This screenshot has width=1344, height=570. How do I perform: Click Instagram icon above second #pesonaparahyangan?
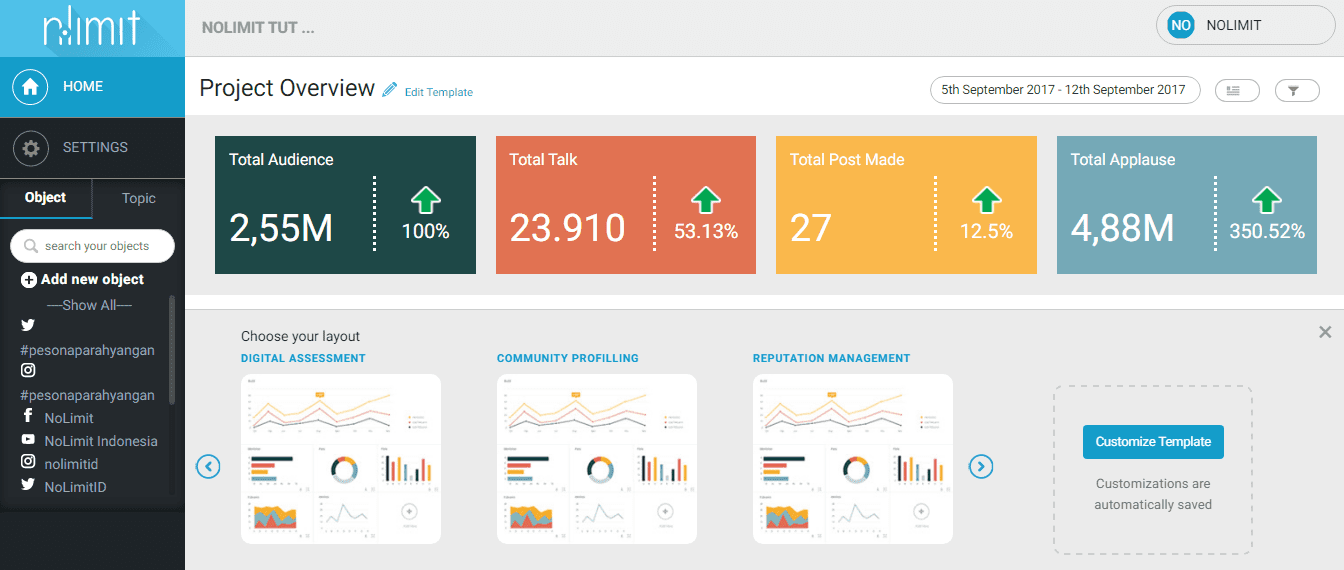28,370
